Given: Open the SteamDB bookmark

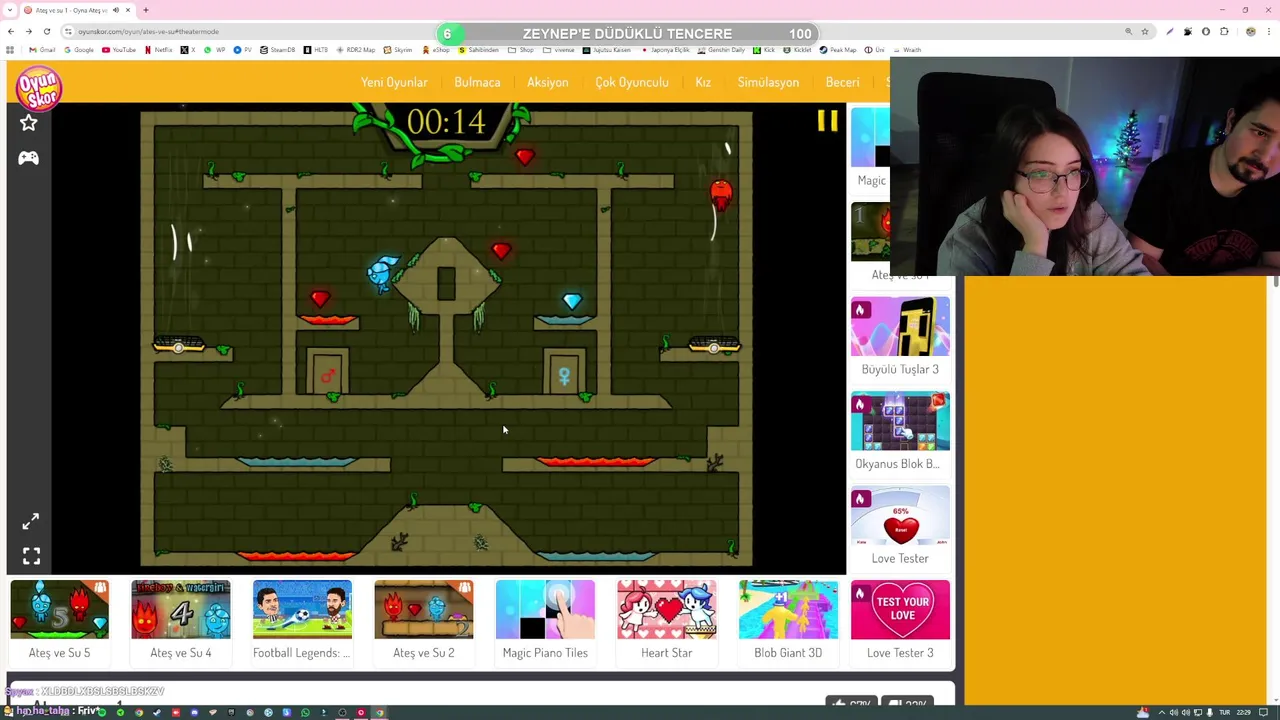Looking at the screenshot, I should pyautogui.click(x=278, y=50).
